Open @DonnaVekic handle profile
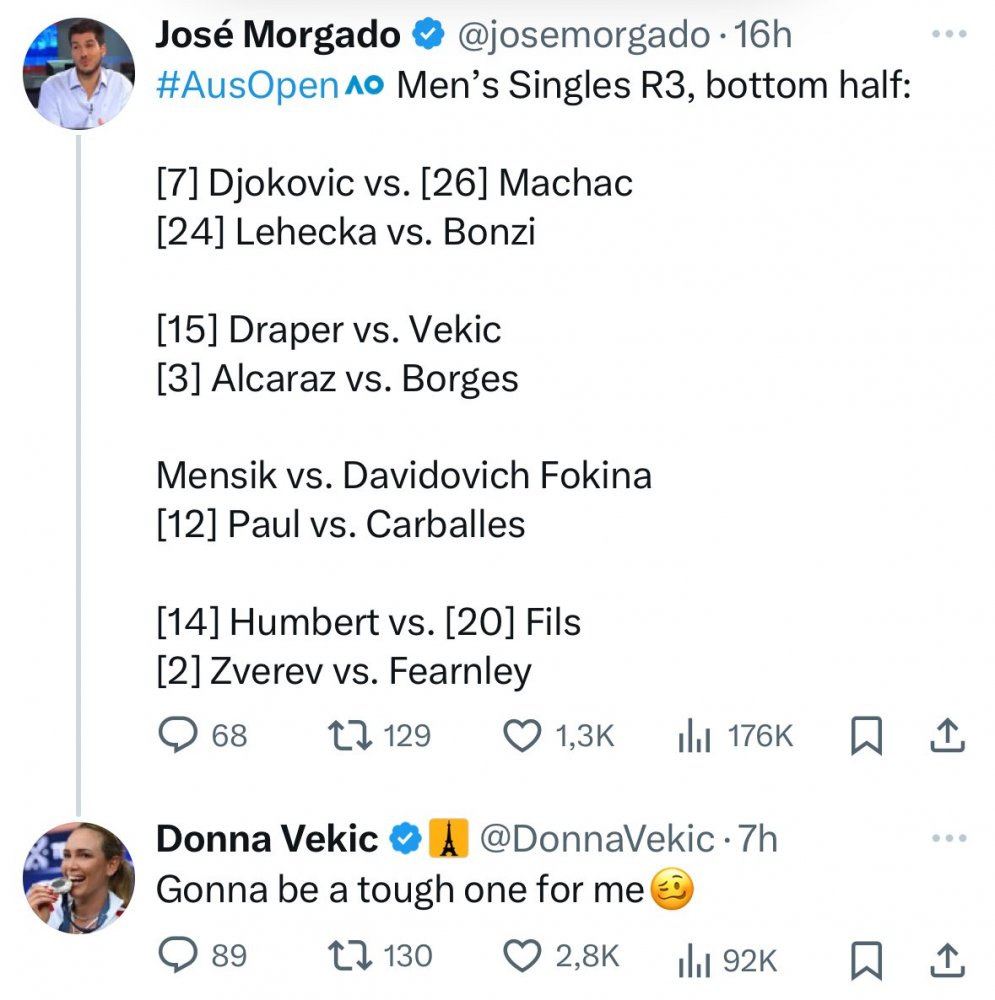 tap(596, 839)
